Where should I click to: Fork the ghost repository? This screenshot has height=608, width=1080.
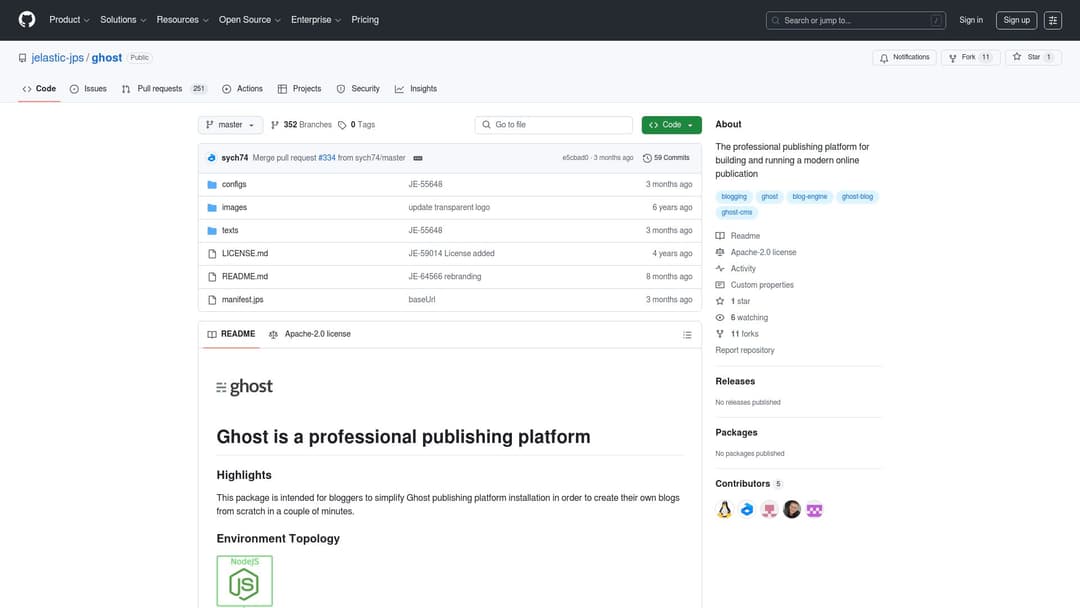970,58
